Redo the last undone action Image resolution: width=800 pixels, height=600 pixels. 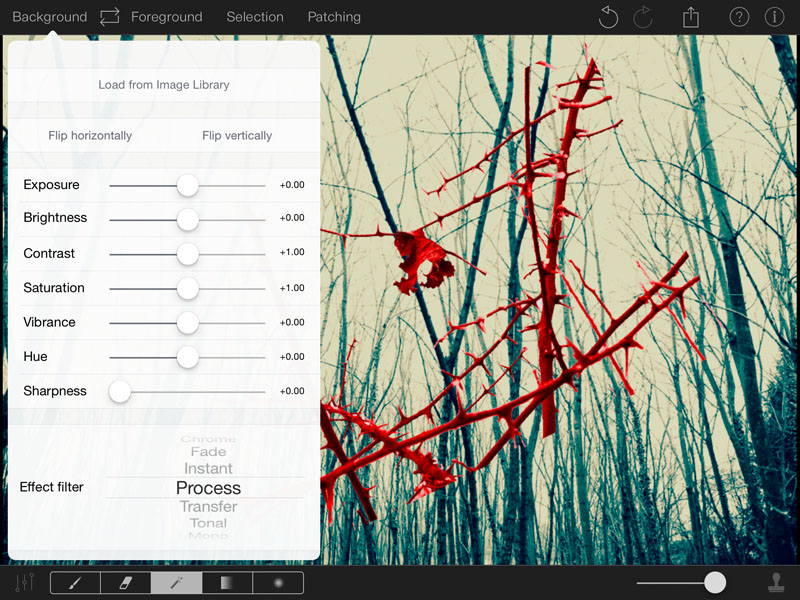pos(643,17)
